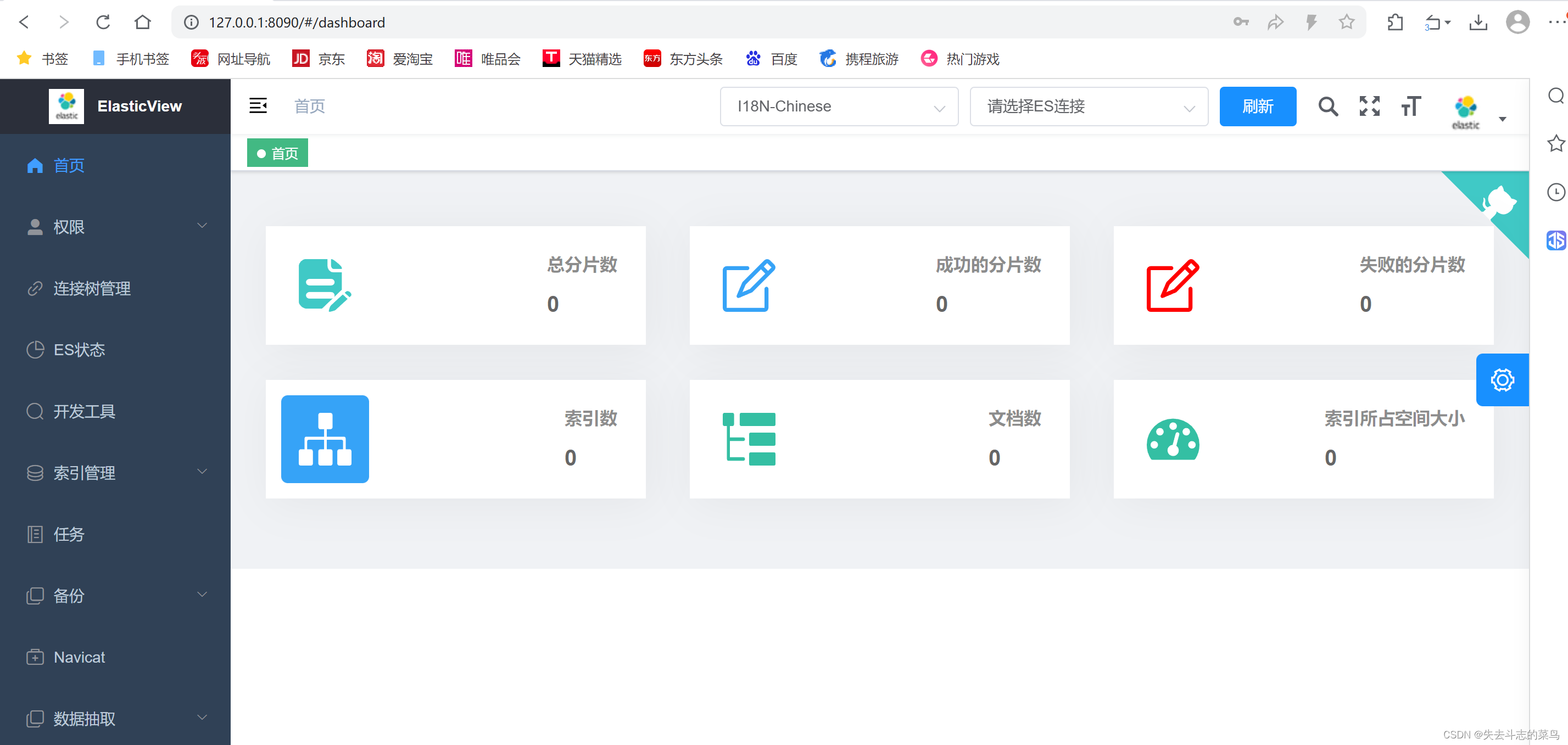Screen dimensions: 1568x745
Task: Expand the 权限 sidebar menu
Action: (x=69, y=226)
